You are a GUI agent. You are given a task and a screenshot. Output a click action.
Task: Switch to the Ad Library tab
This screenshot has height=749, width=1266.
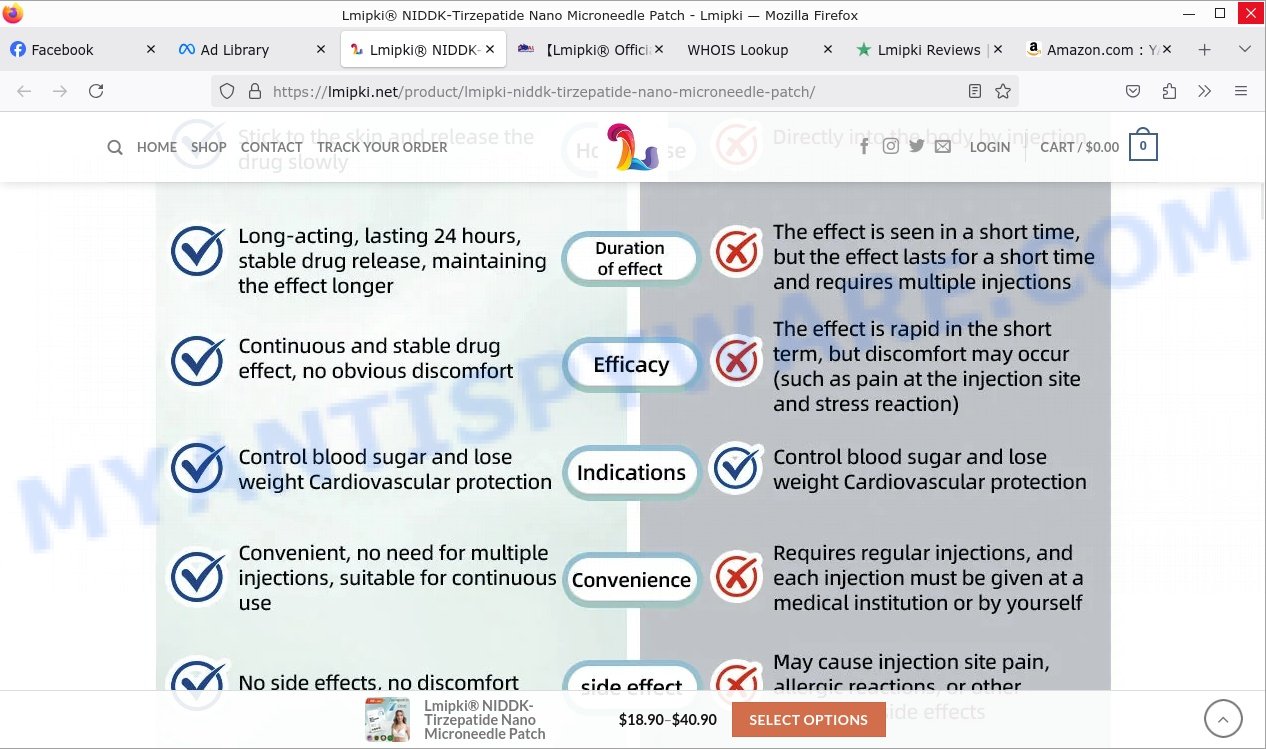pos(253,49)
